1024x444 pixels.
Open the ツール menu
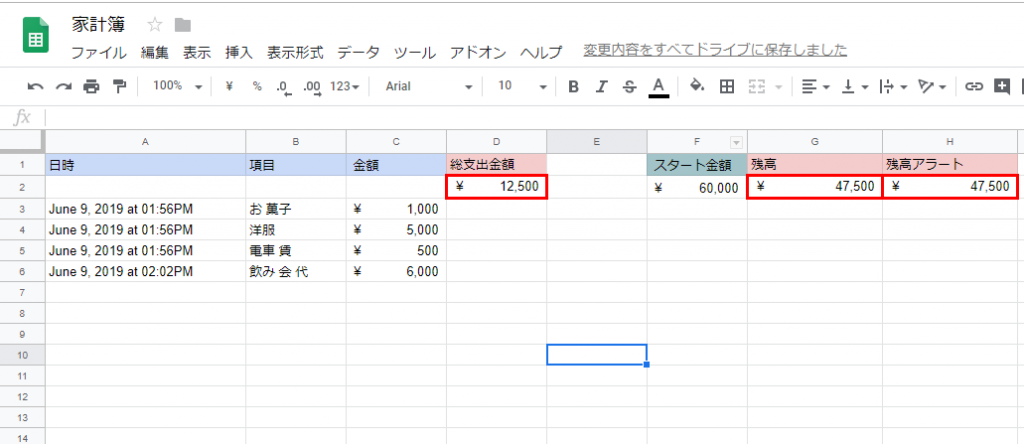pyautogui.click(x=414, y=53)
